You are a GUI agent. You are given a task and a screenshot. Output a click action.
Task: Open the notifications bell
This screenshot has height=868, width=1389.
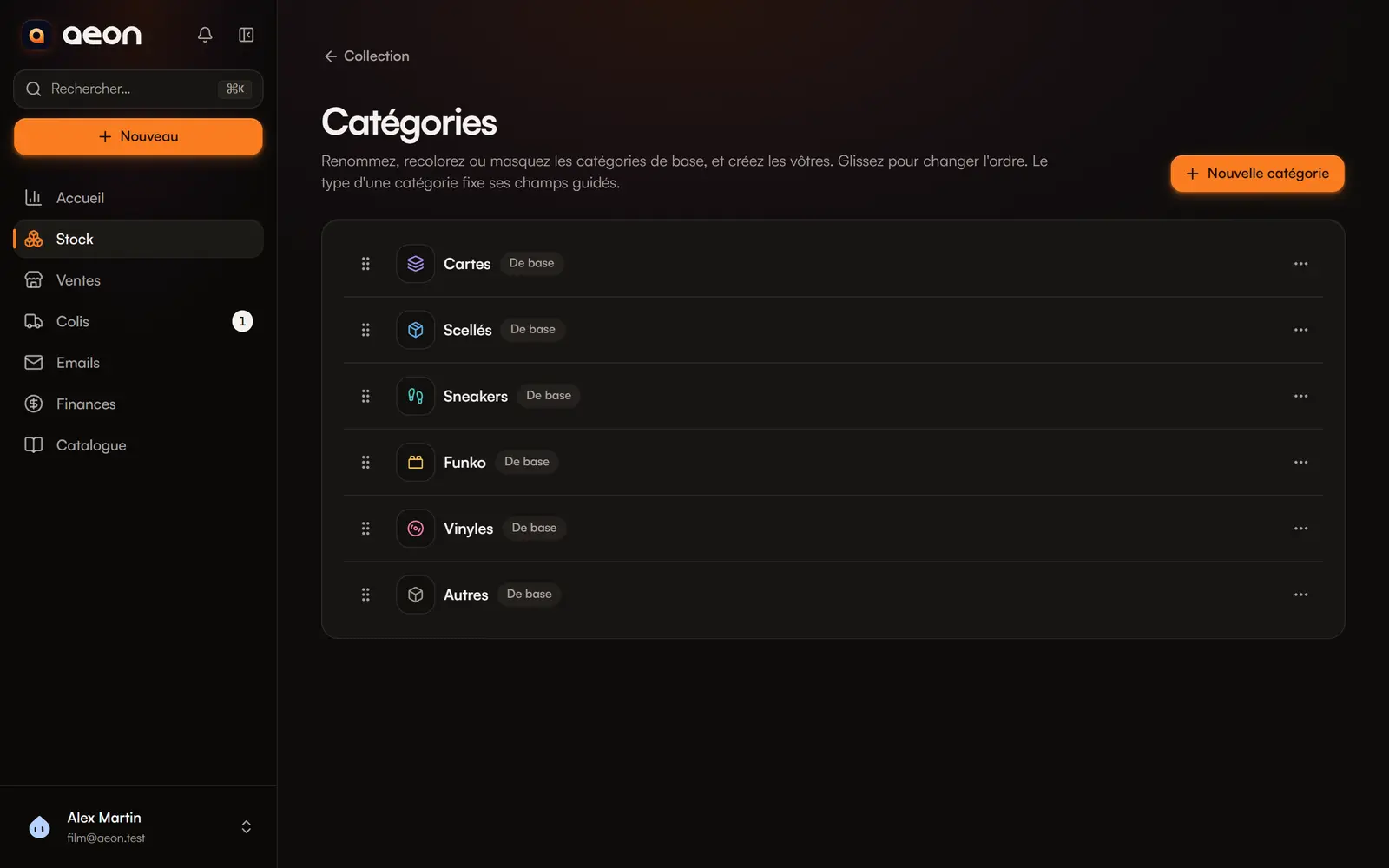point(205,35)
